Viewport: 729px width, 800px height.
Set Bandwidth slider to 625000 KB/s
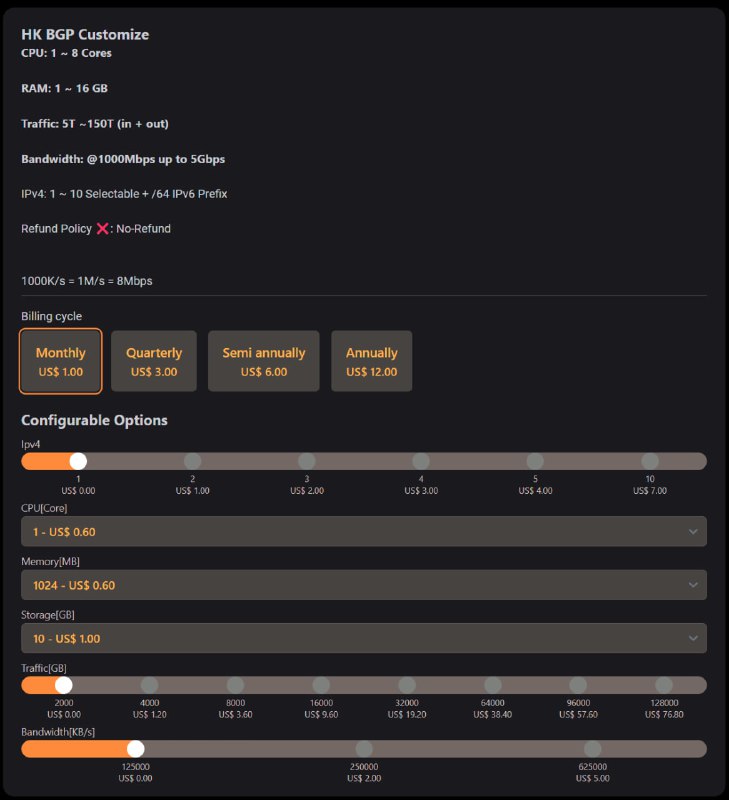(x=593, y=749)
